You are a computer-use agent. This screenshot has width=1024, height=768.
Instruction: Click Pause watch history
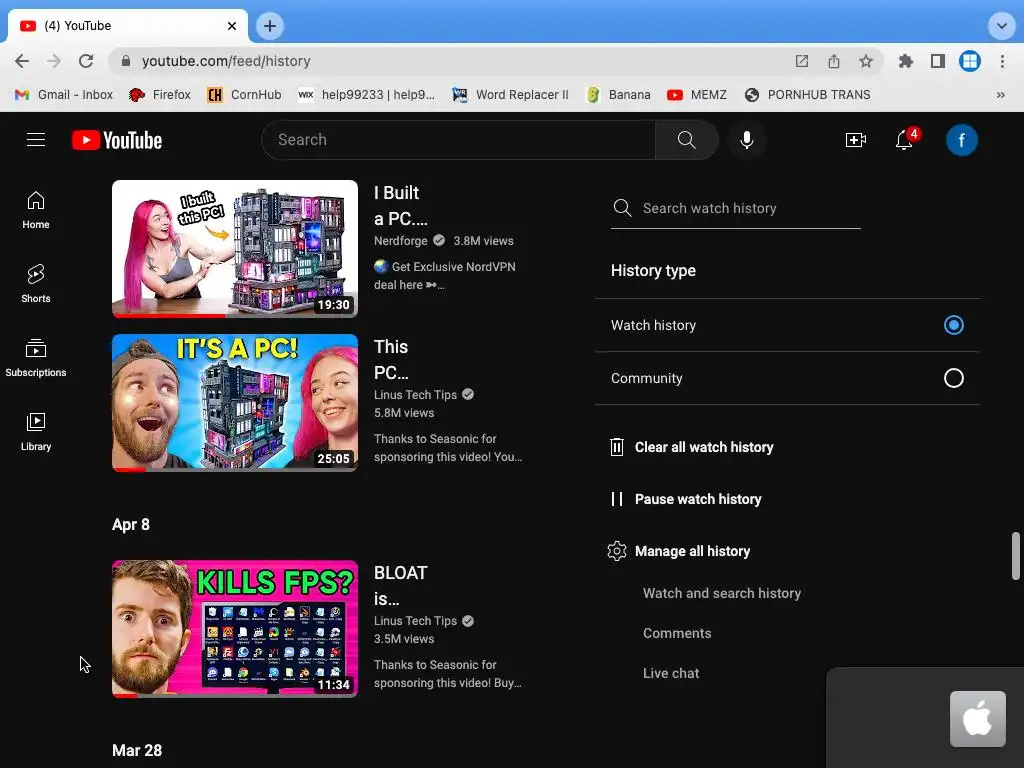point(686,499)
